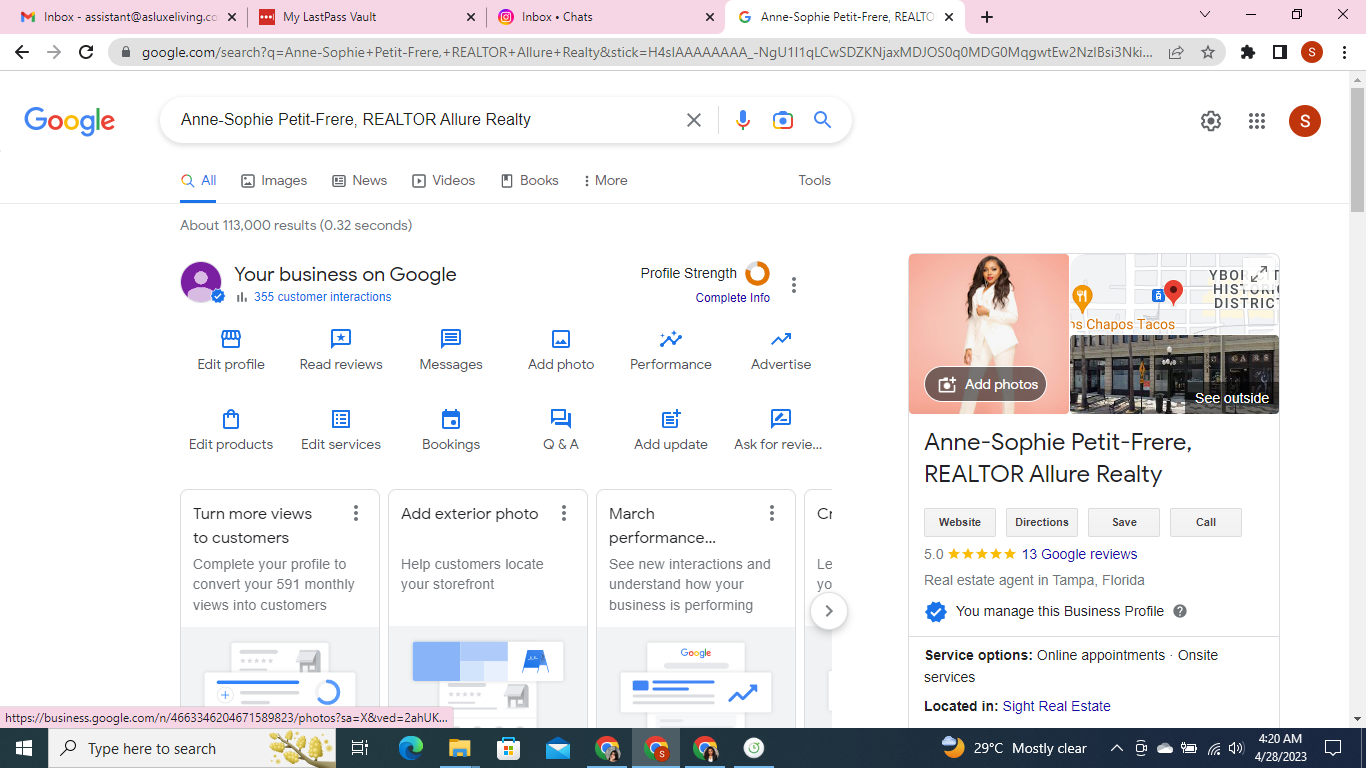Select the Videos search tab
The image size is (1366, 768).
[x=444, y=180]
